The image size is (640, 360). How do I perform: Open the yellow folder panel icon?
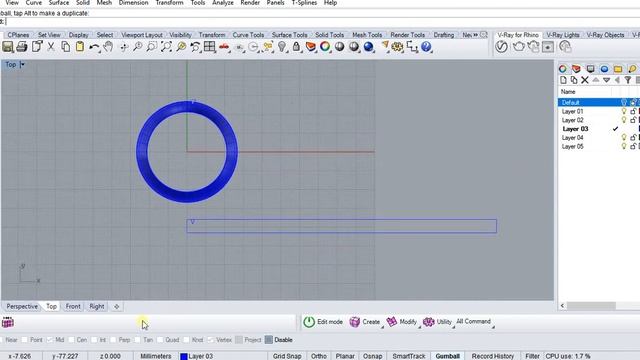coord(618,69)
